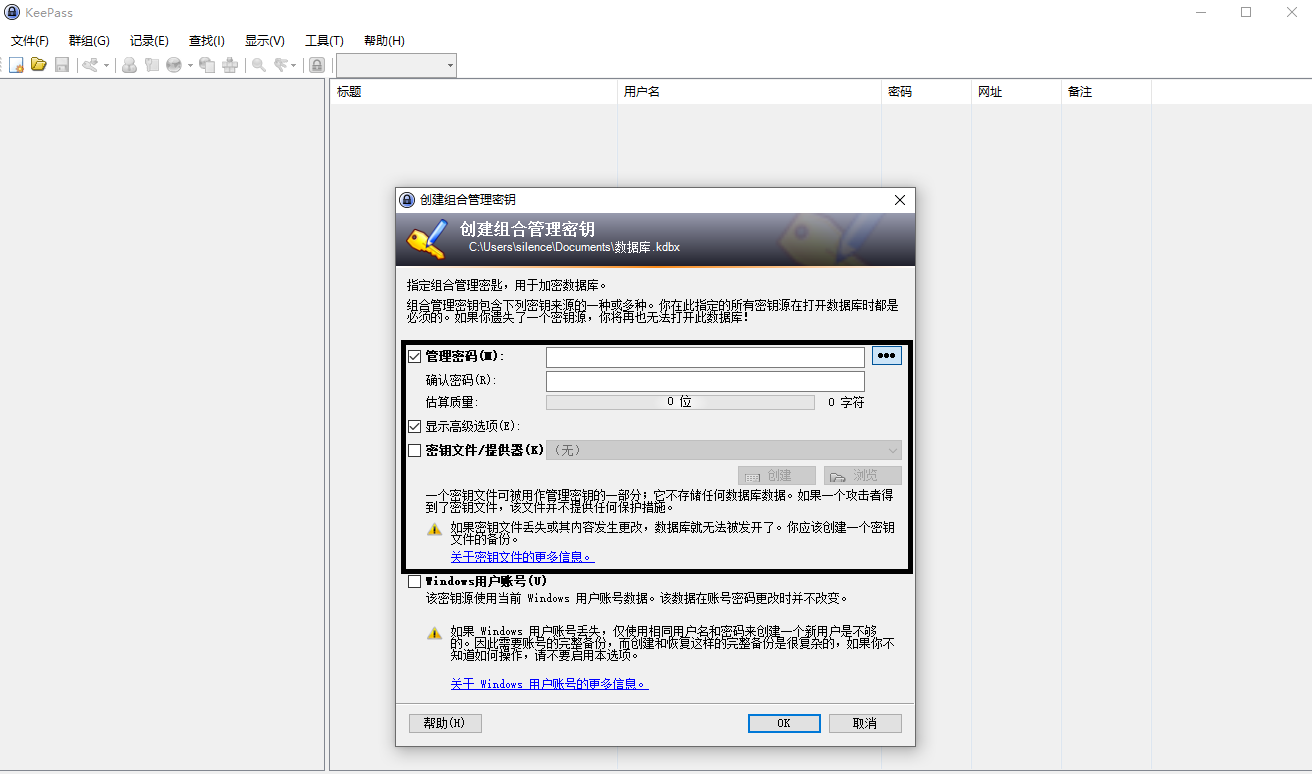Click the 帮助(H) button in dialog
This screenshot has height=774, width=1312.
445,723
